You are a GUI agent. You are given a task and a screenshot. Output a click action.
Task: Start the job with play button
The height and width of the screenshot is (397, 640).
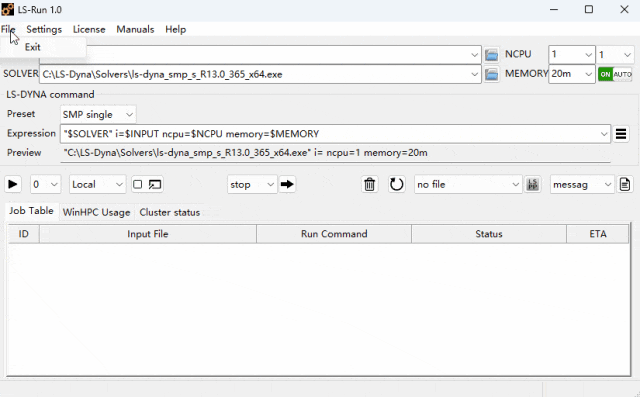(x=13, y=184)
